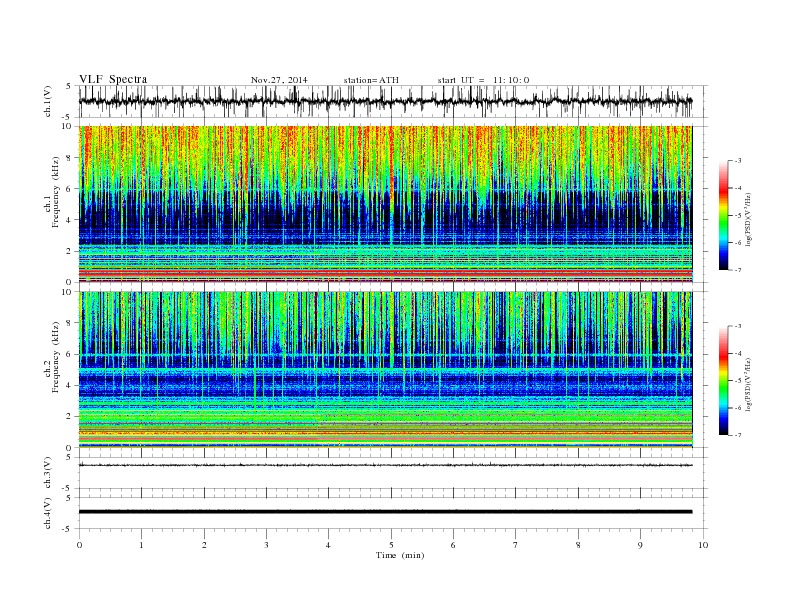
Task: Click the "10" minute tick on time axis
Action: click(703, 545)
